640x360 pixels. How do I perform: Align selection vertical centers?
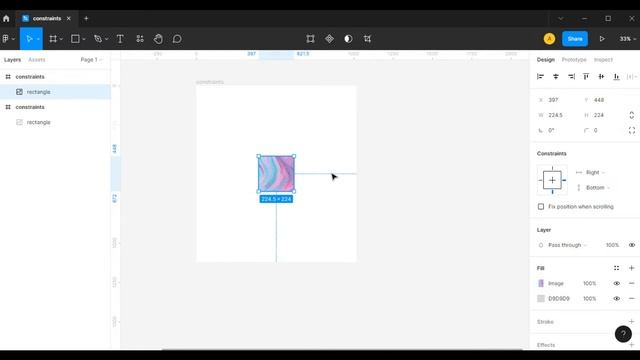(x=601, y=76)
